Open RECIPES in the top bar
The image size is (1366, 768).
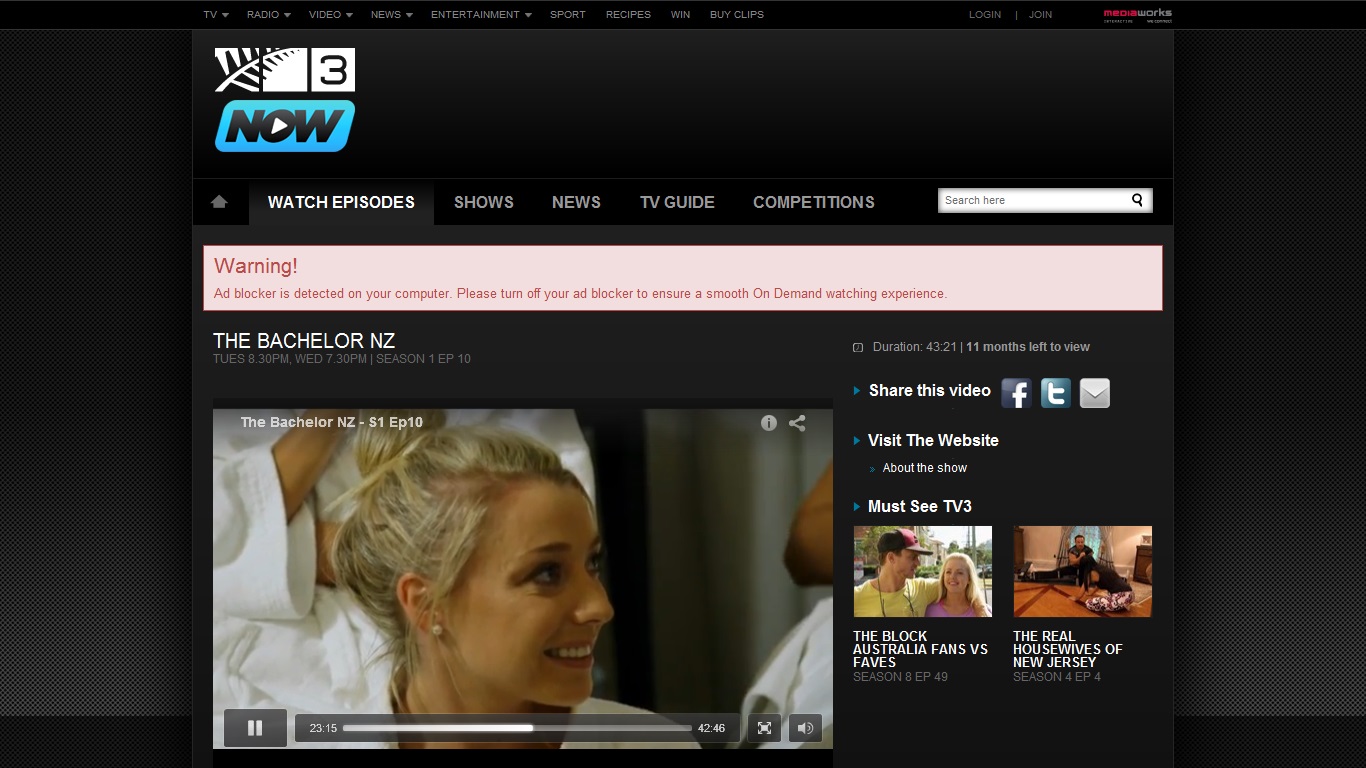(628, 15)
